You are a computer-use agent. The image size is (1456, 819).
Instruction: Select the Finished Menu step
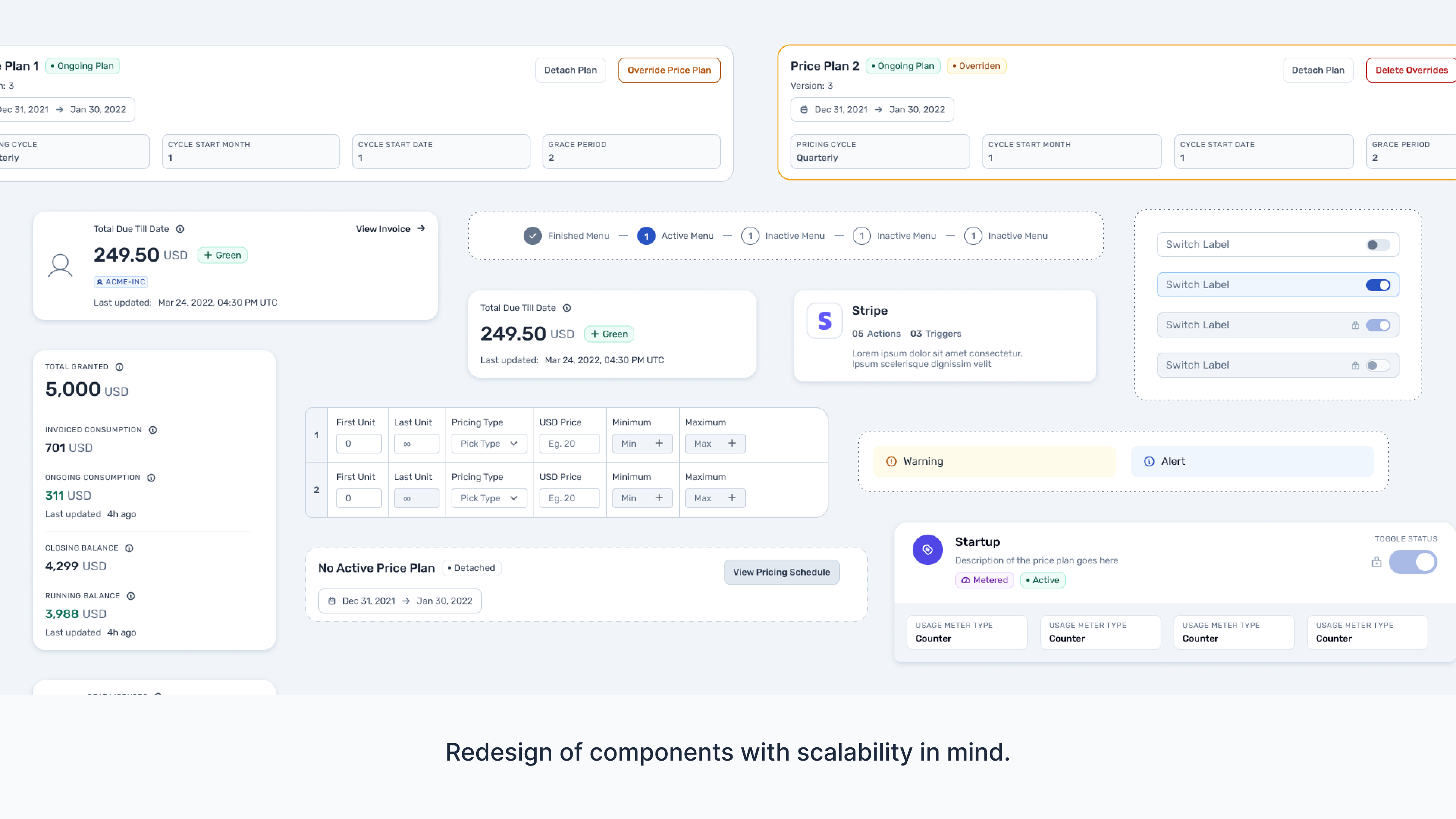(566, 236)
